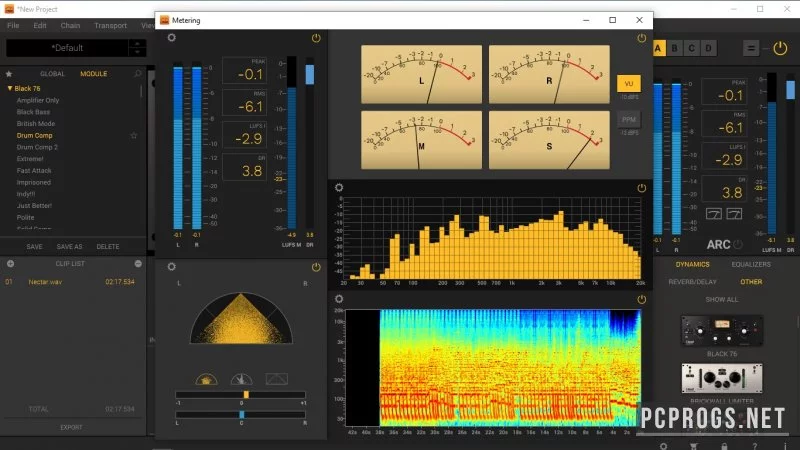
Task: Switch preset browser to MODULE tab
Action: [93, 73]
